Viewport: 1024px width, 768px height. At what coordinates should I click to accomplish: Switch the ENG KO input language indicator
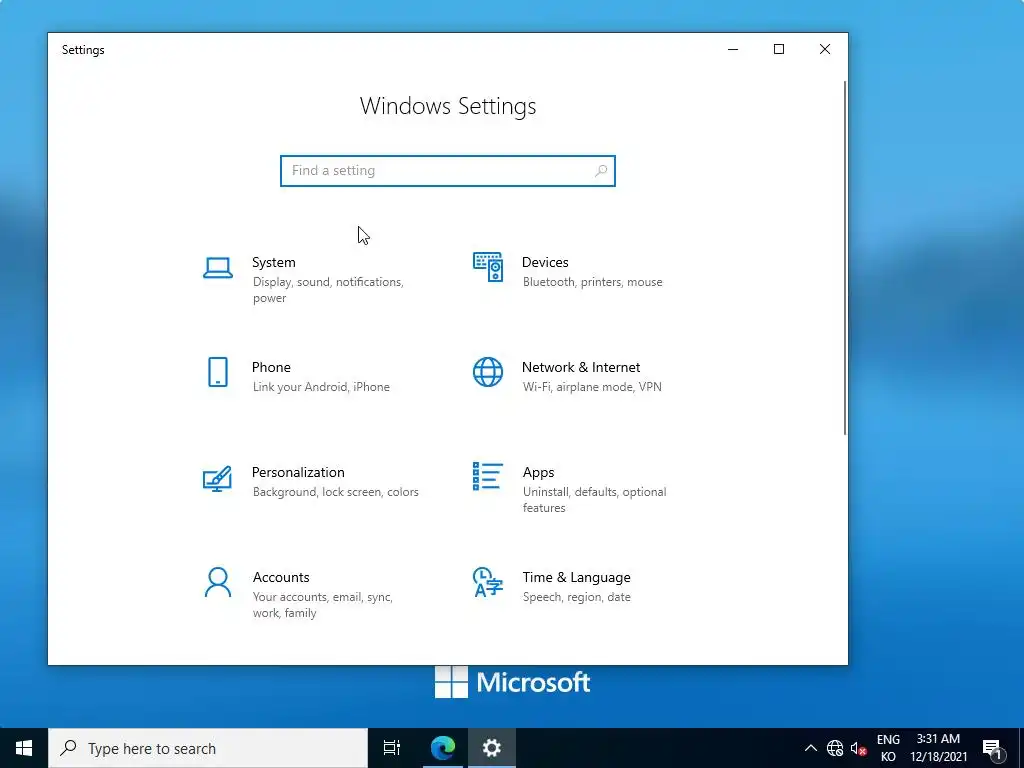tap(888, 748)
